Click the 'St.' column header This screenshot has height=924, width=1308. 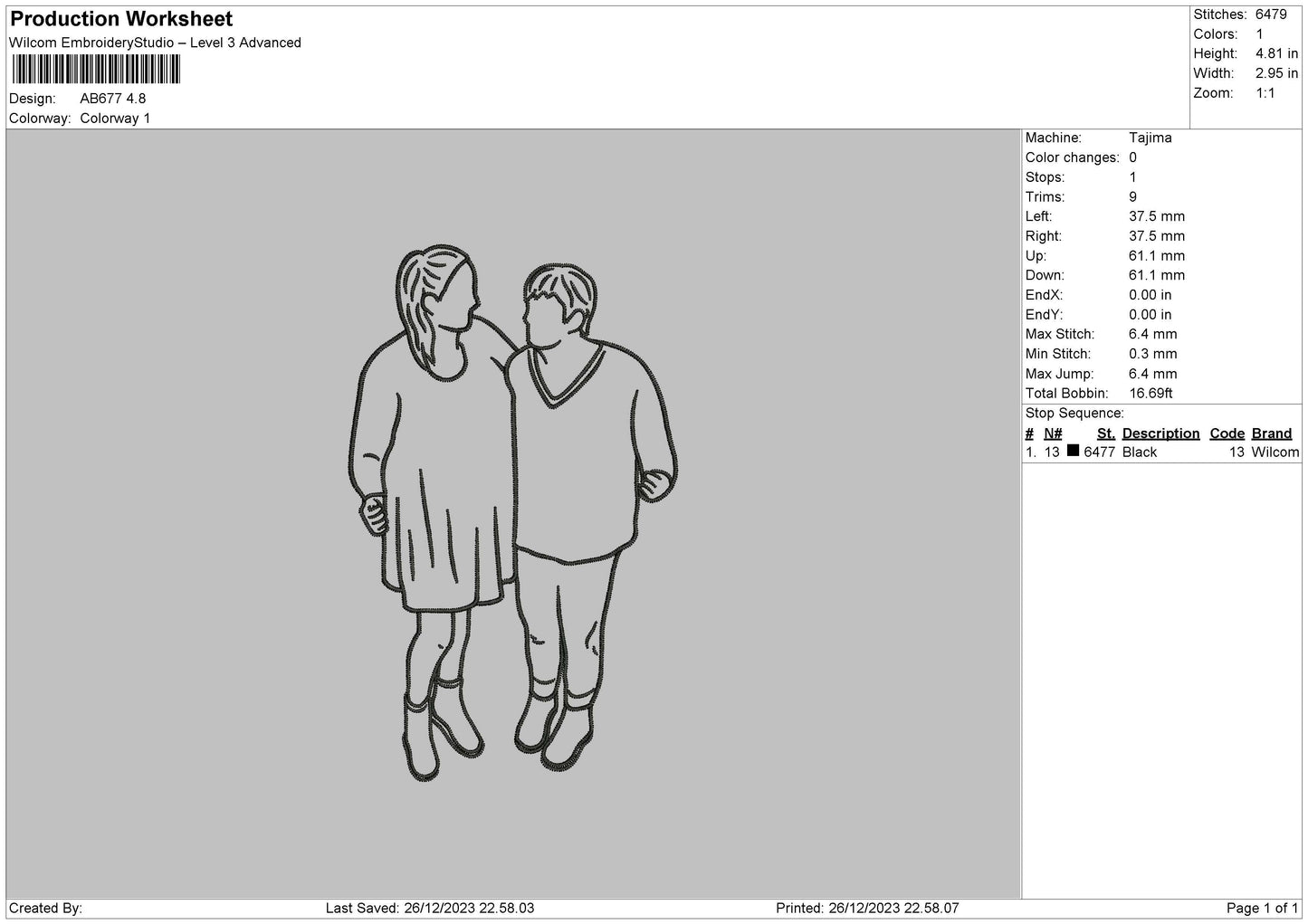click(1106, 433)
